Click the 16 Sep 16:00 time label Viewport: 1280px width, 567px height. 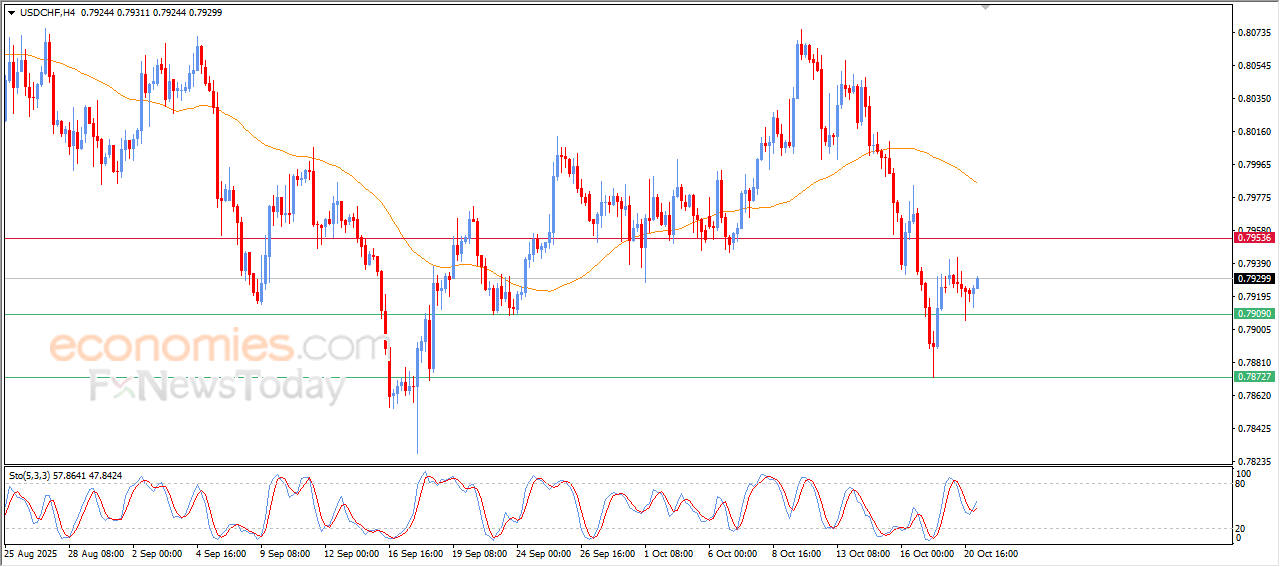[416, 552]
